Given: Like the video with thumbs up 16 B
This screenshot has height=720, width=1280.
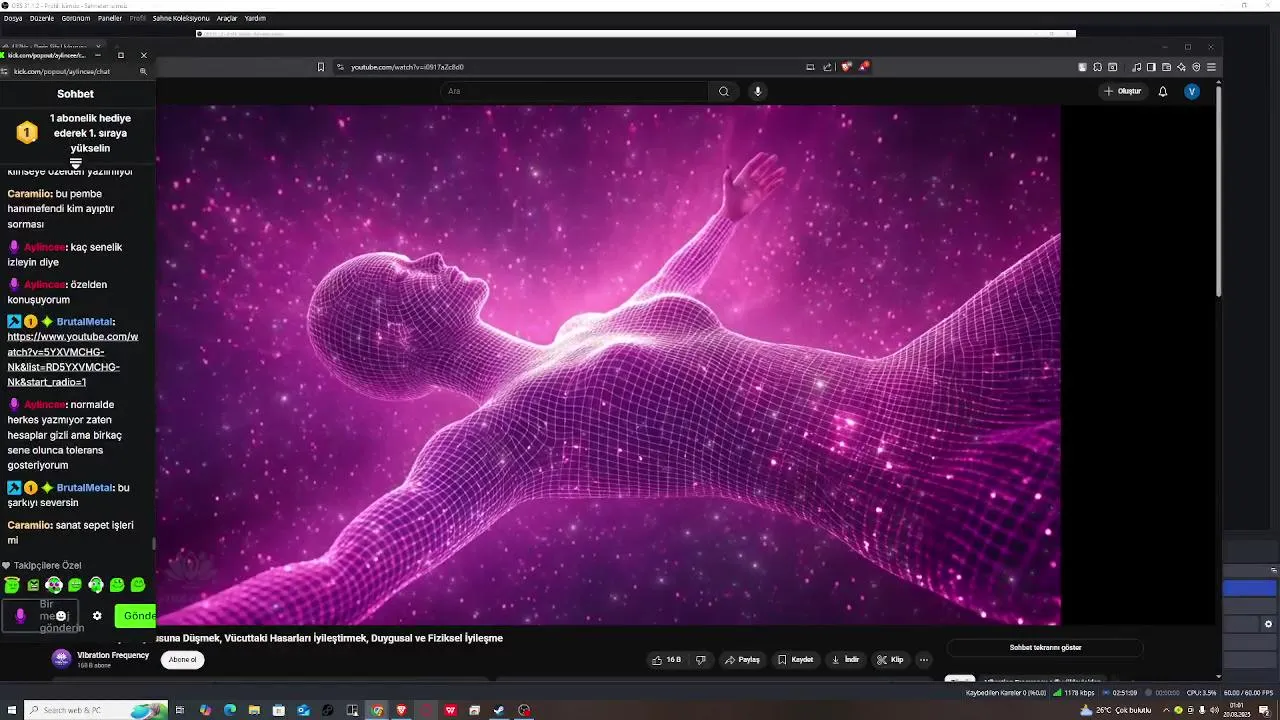Looking at the screenshot, I should click(667, 660).
